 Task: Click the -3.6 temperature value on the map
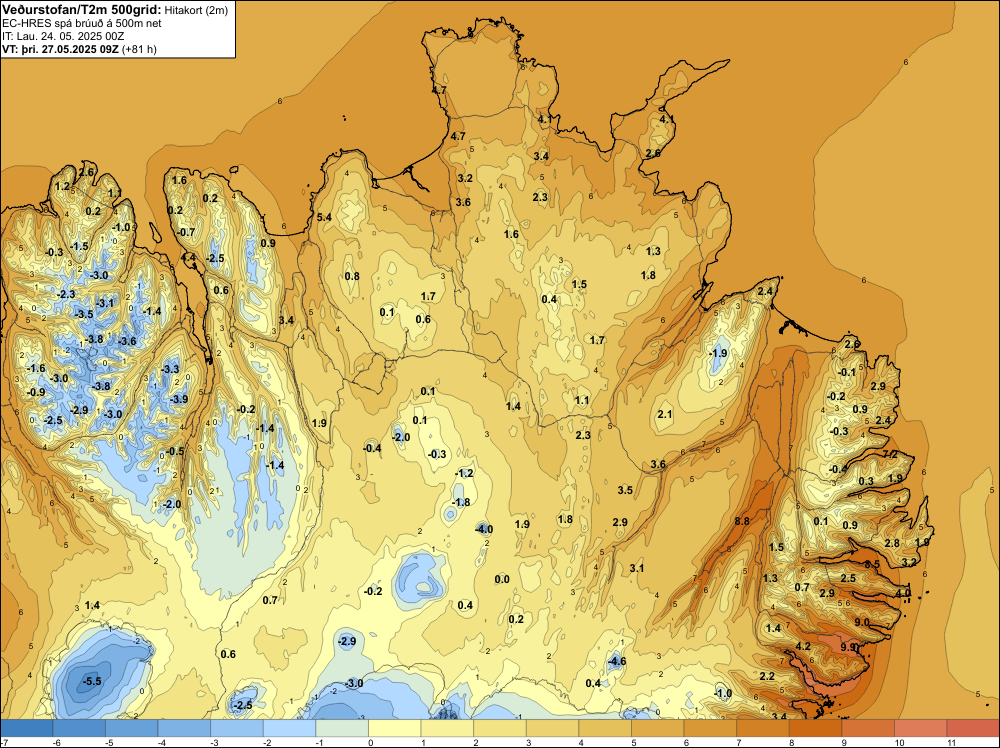(127, 341)
